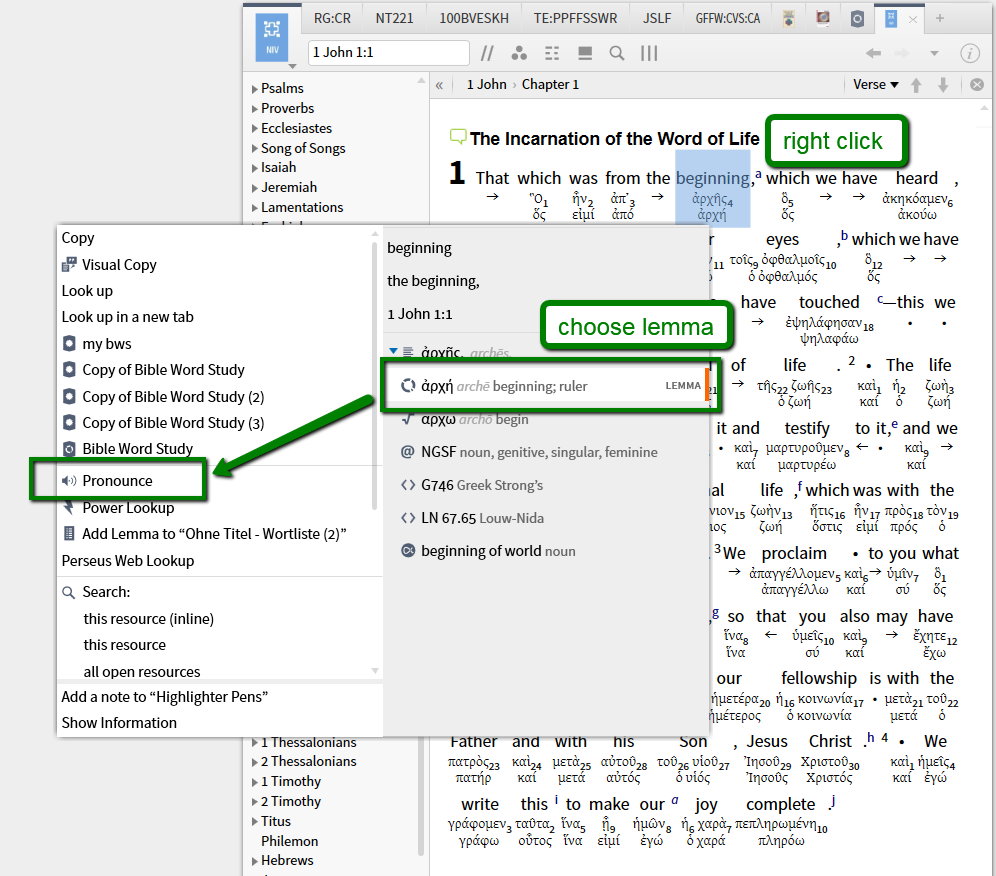Click Chapter 1 breadcrumb link
Viewport: 996px width, 876px height.
pos(550,84)
